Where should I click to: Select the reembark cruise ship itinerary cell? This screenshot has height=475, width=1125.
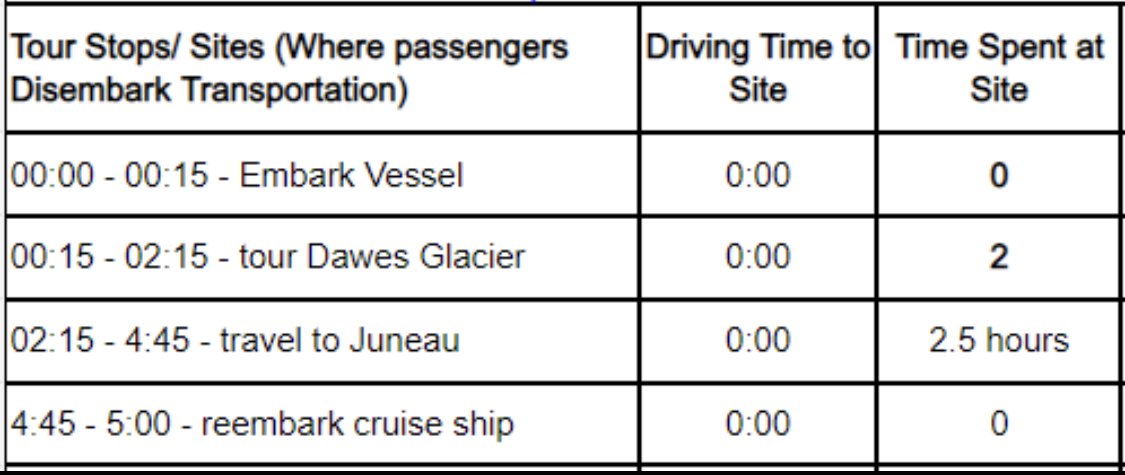(322, 424)
